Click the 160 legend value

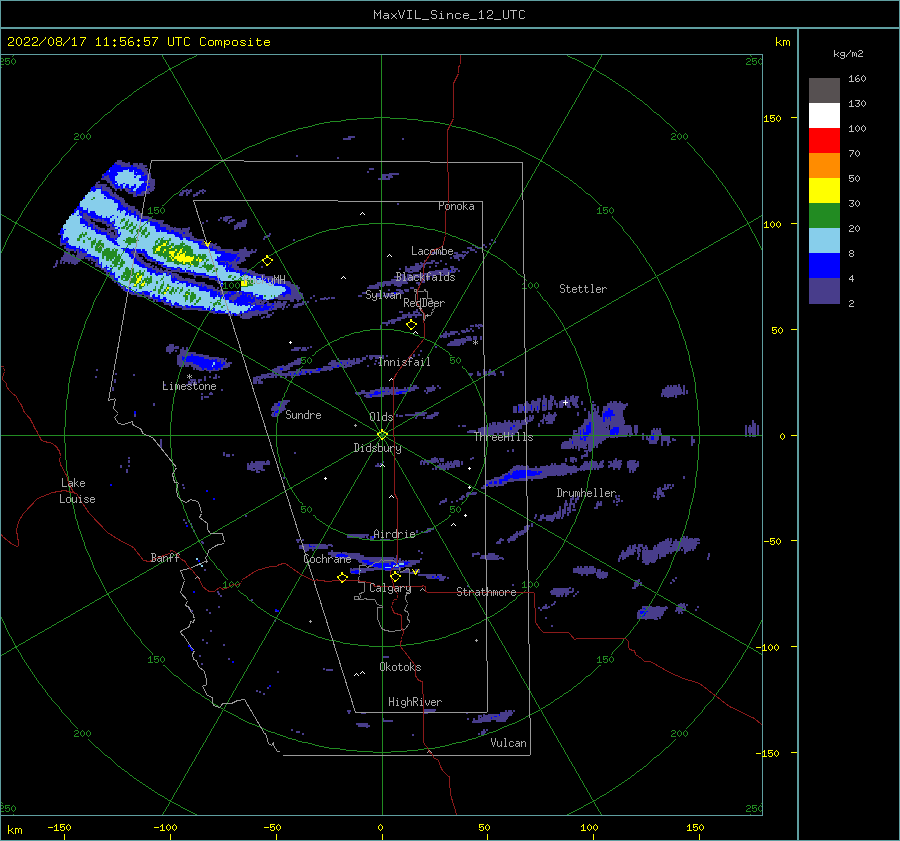[x=857, y=79]
